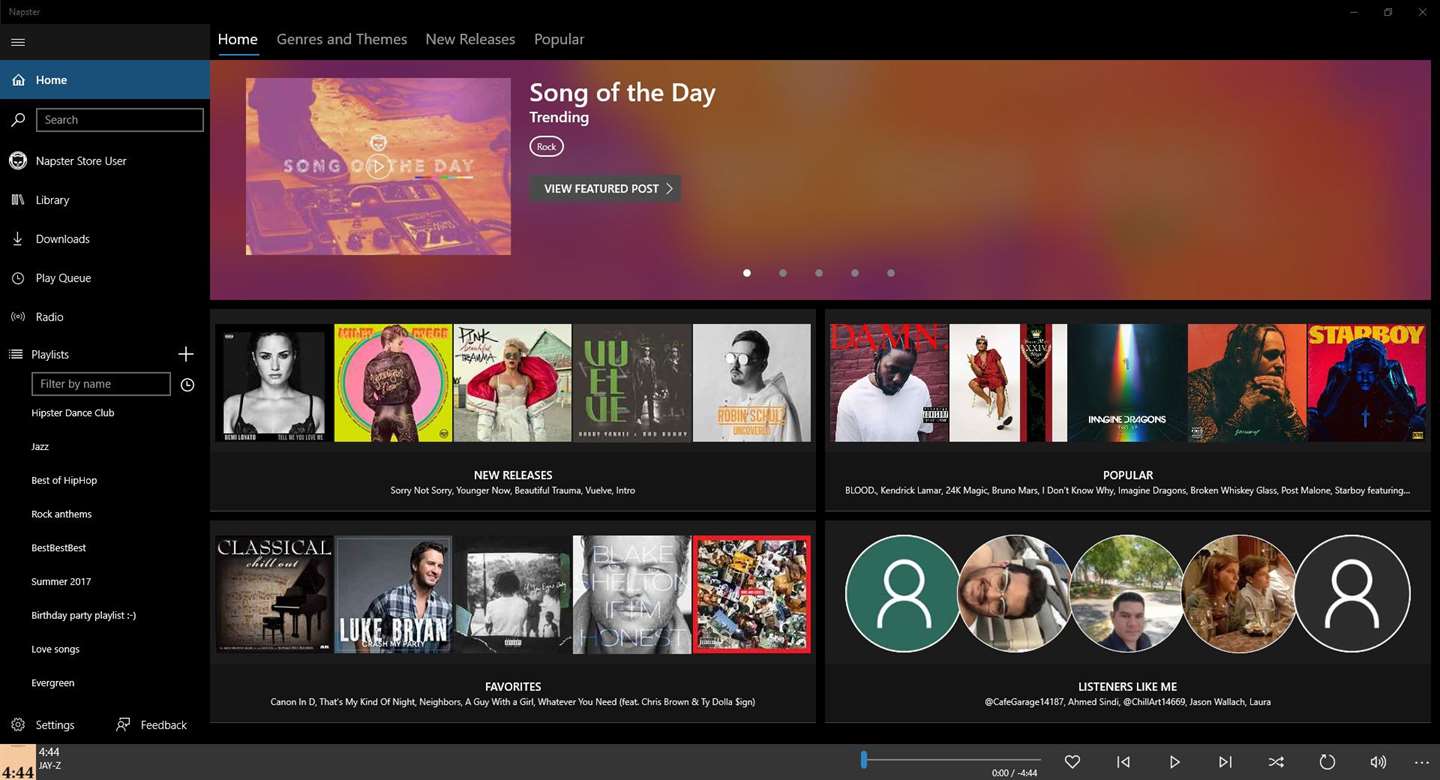Click the Home house icon in sidebar
The height and width of the screenshot is (780, 1440).
click(18, 80)
